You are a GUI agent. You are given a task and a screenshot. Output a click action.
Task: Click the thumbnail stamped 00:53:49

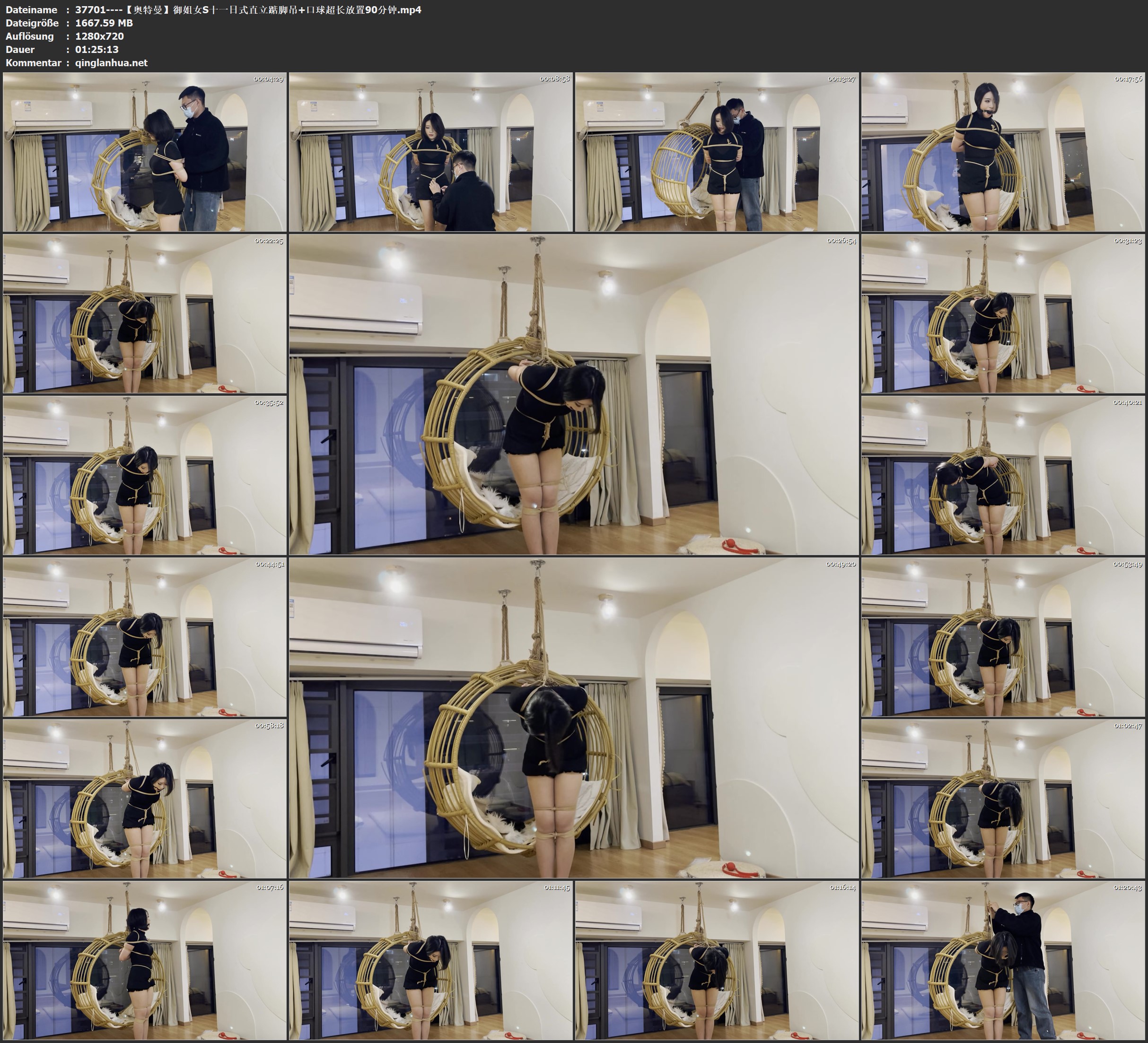[1003, 636]
